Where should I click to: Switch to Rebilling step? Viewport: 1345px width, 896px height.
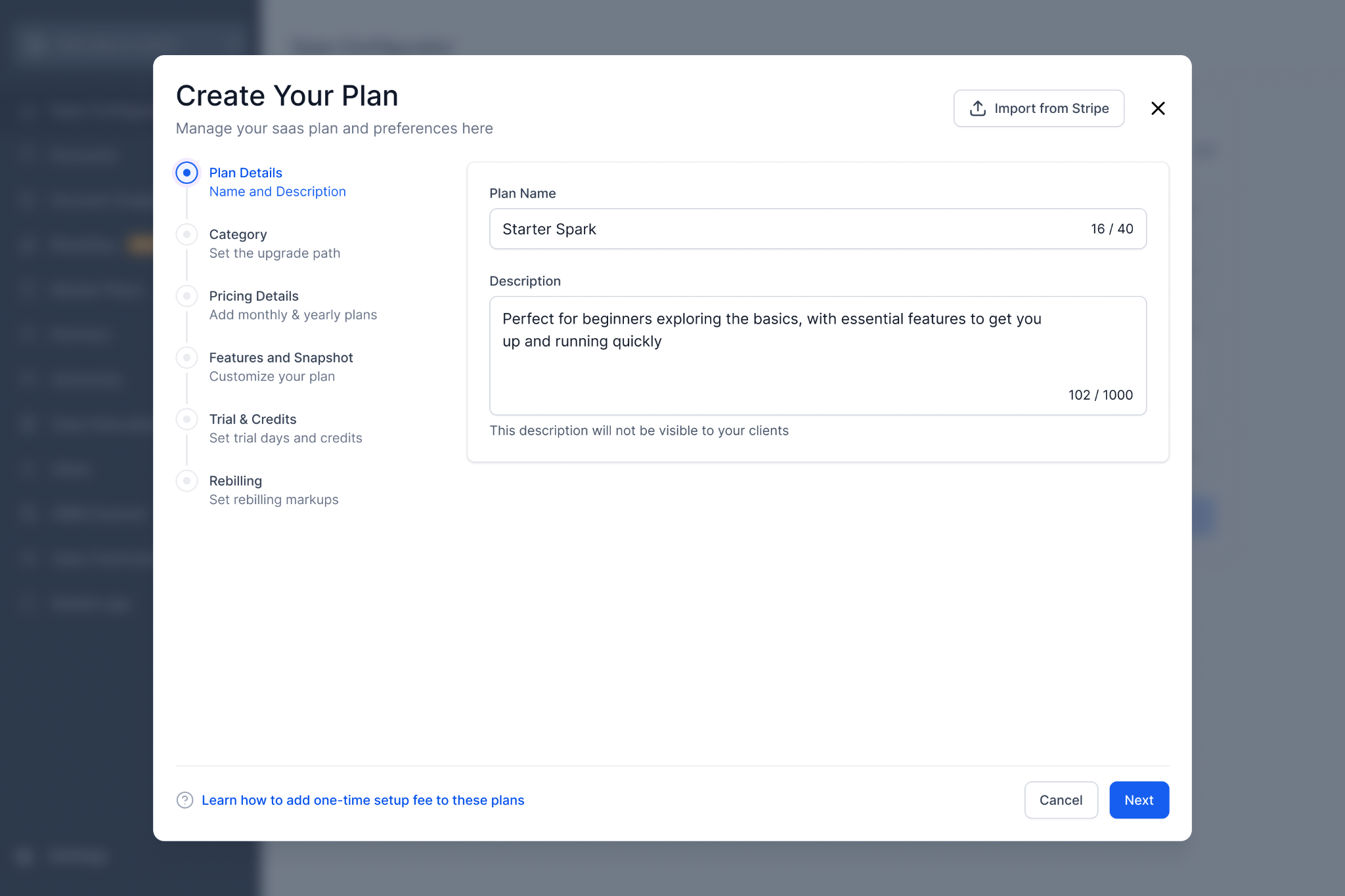tap(235, 481)
